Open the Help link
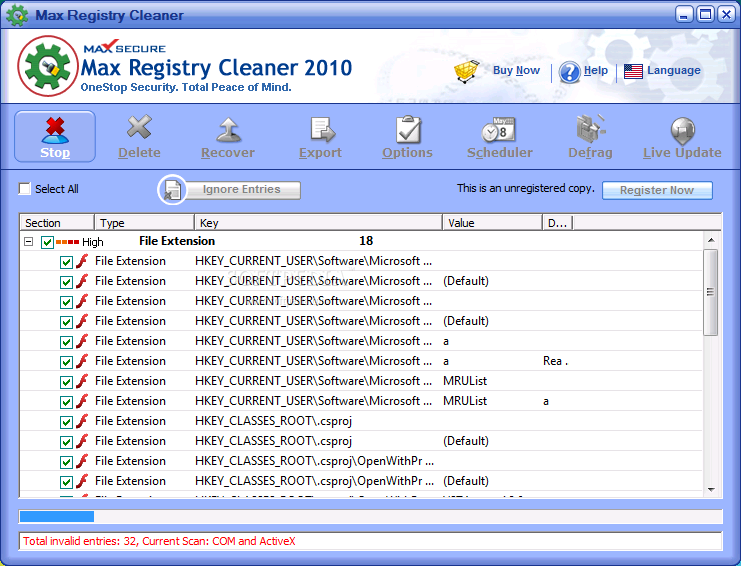This screenshot has height=566, width=741. 595,70
